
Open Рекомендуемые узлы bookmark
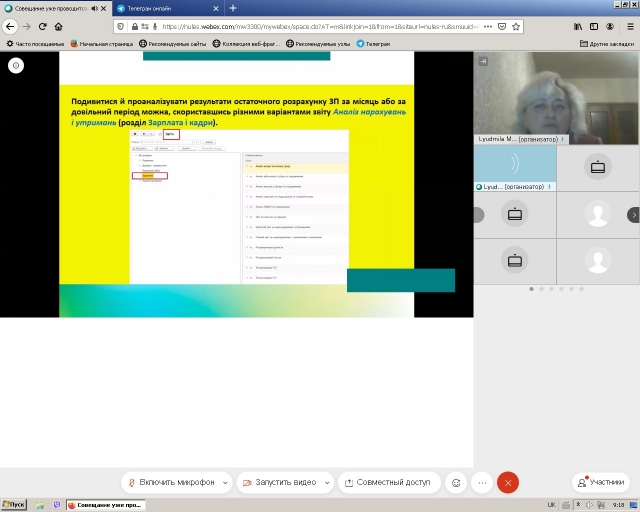click(318, 44)
